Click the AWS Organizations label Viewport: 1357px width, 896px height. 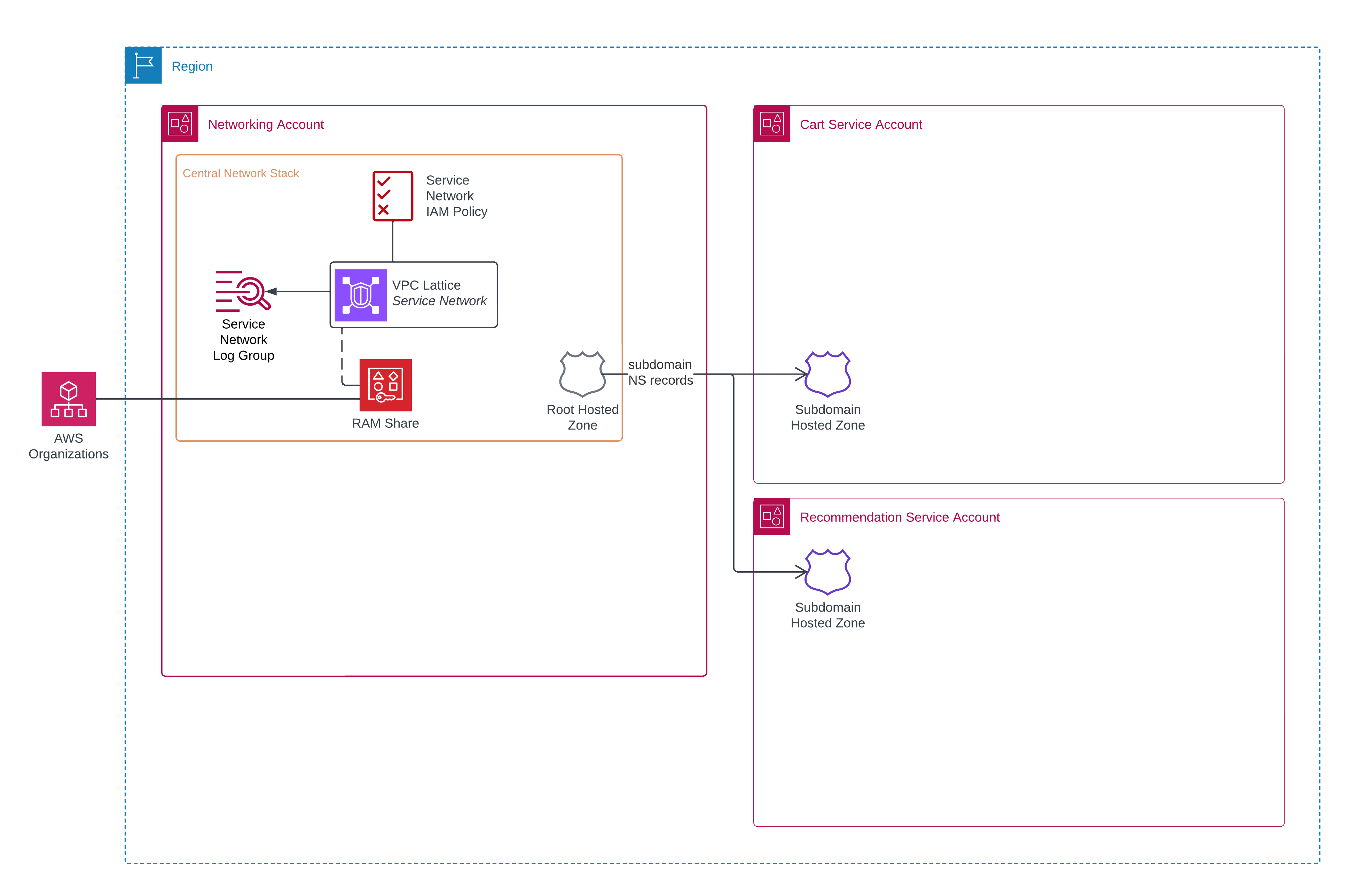click(x=69, y=446)
